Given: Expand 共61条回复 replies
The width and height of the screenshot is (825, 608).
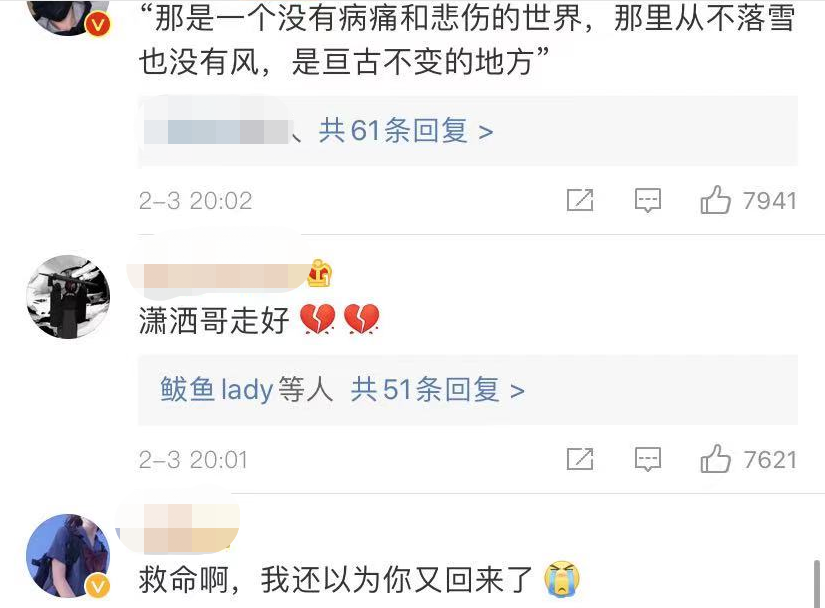Looking at the screenshot, I should click(406, 130).
